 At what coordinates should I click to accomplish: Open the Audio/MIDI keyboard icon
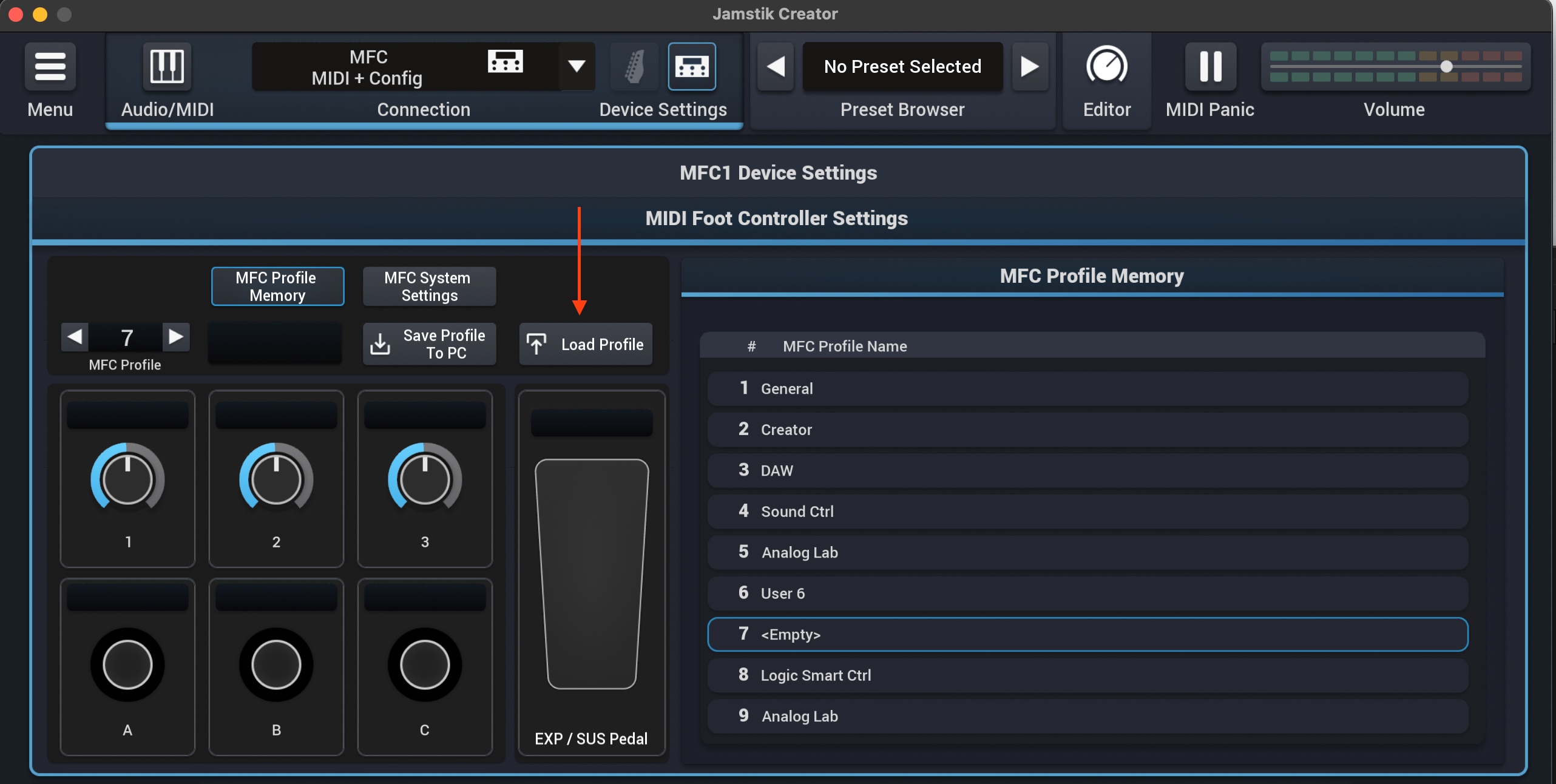(167, 66)
